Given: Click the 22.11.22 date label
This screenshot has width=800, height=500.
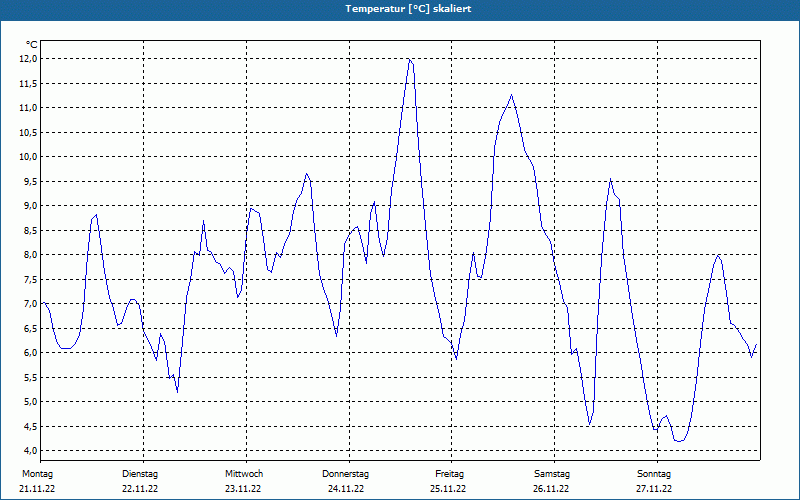Looking at the screenshot, I should [x=140, y=489].
